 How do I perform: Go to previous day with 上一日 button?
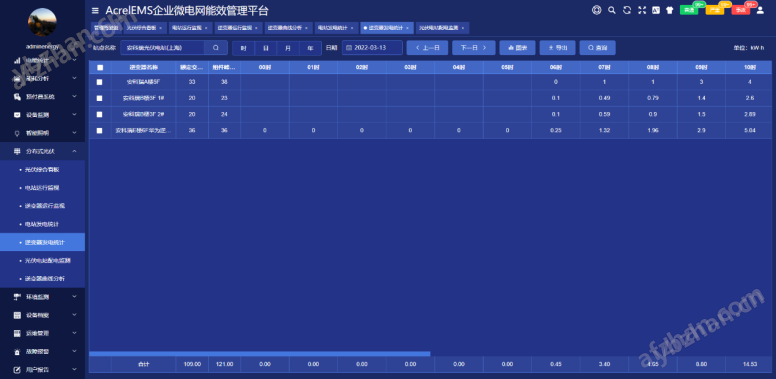point(427,48)
